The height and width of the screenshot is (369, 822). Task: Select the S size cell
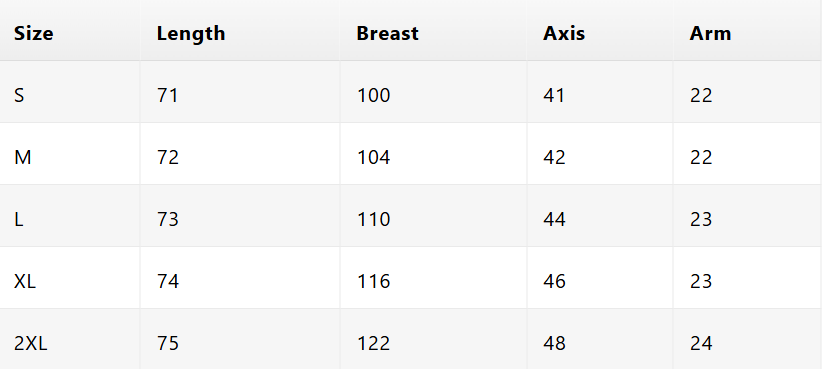pos(70,92)
